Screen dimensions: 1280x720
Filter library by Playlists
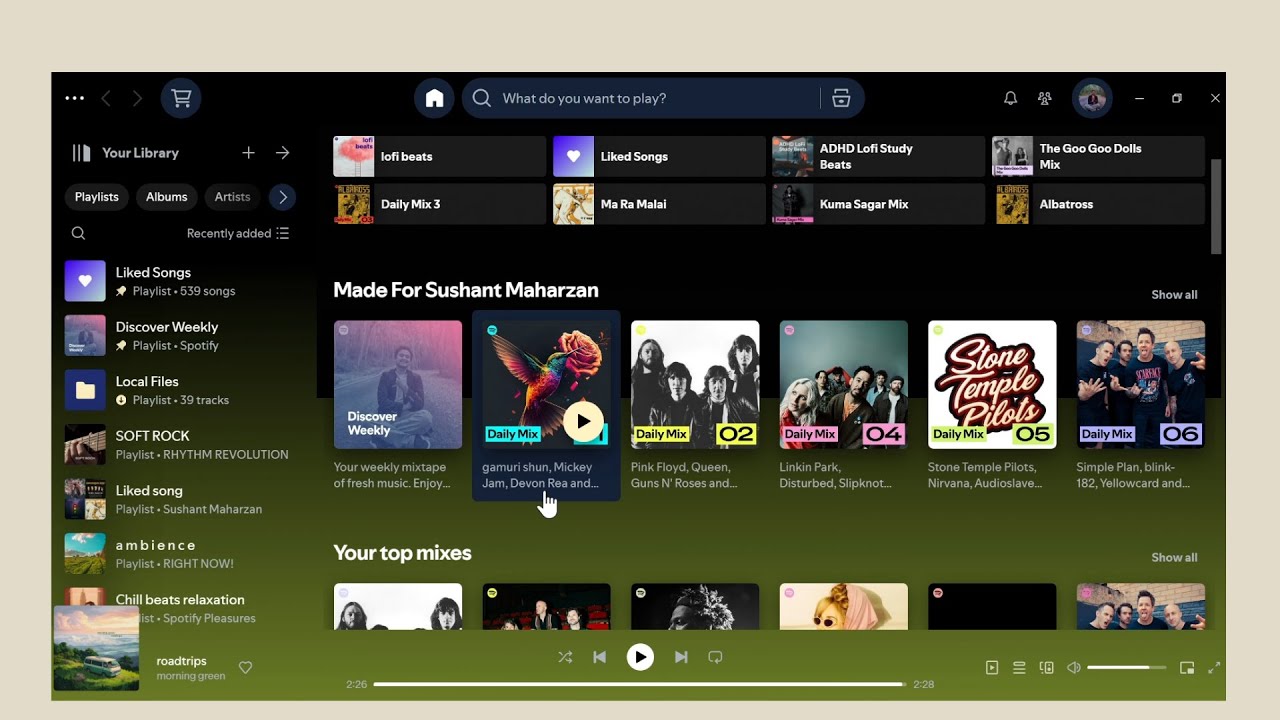(x=97, y=197)
